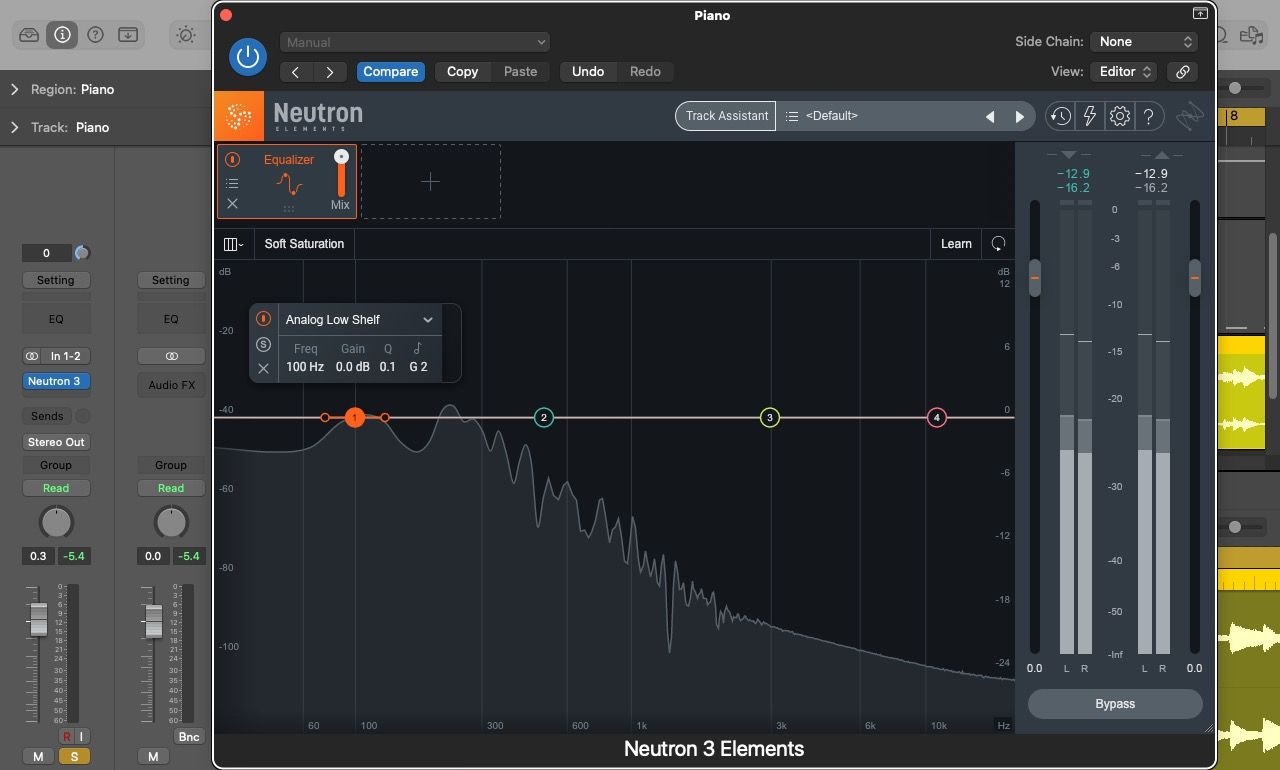Open the Analog Low Shelf filter shape dropdown
1280x770 pixels.
(x=356, y=319)
